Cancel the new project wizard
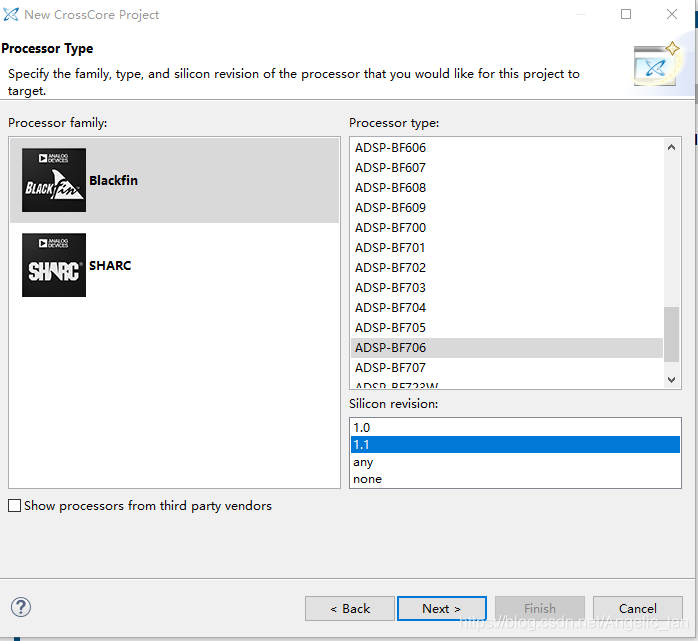Image resolution: width=698 pixels, height=641 pixels. pos(638,609)
